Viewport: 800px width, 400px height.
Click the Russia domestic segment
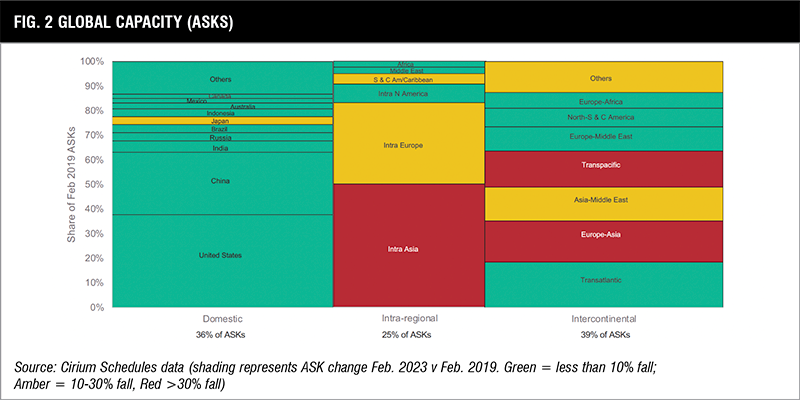point(221,138)
